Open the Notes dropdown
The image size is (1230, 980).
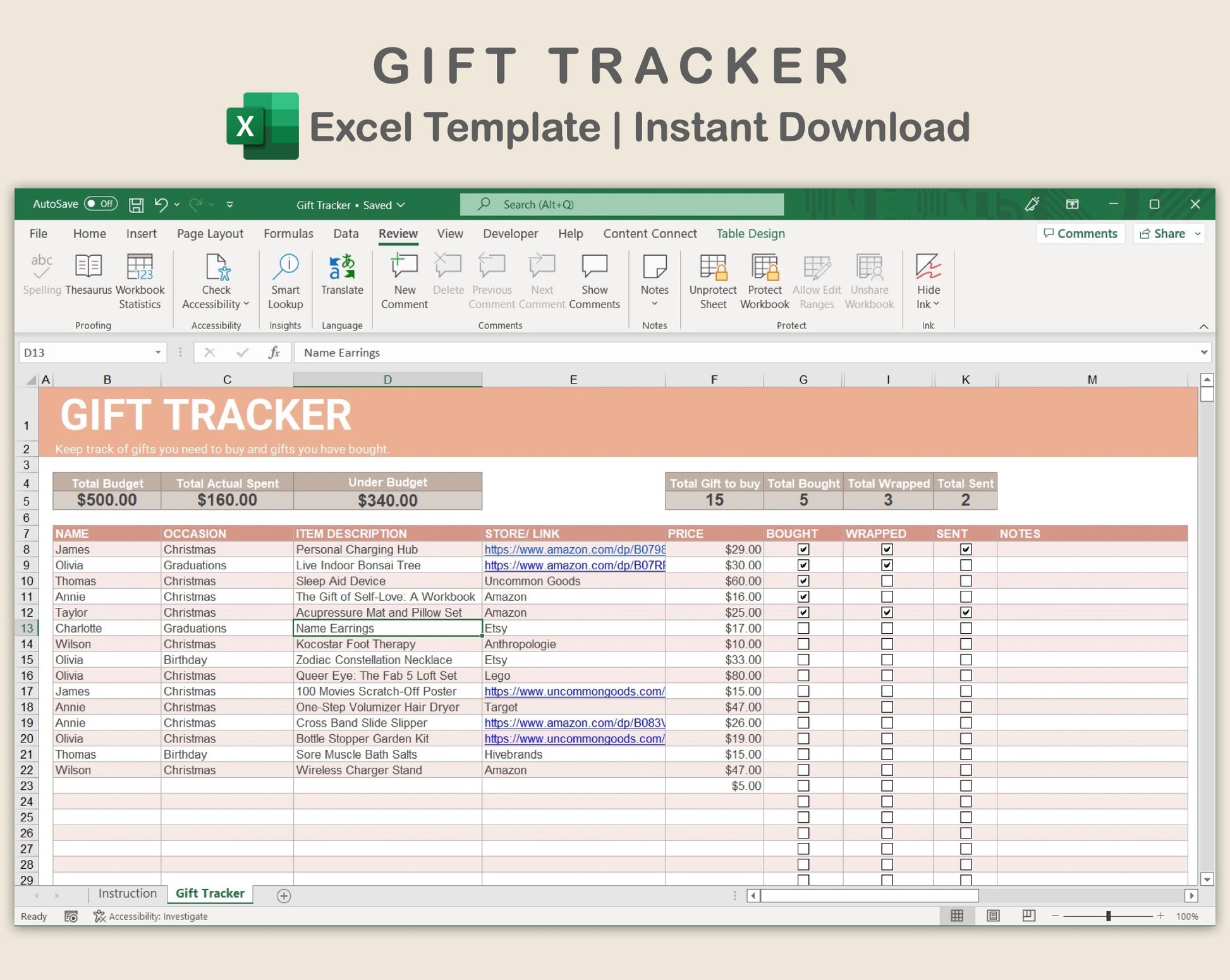pos(654,304)
